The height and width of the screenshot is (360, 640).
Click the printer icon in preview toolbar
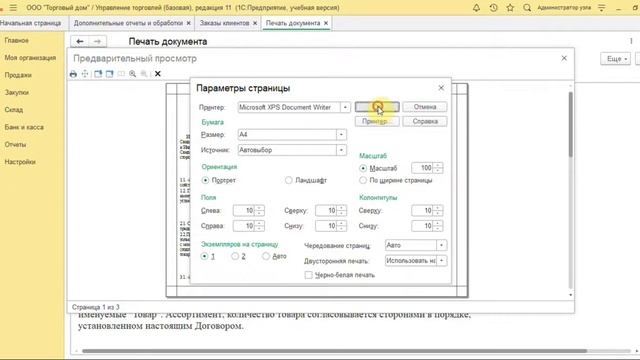73,74
